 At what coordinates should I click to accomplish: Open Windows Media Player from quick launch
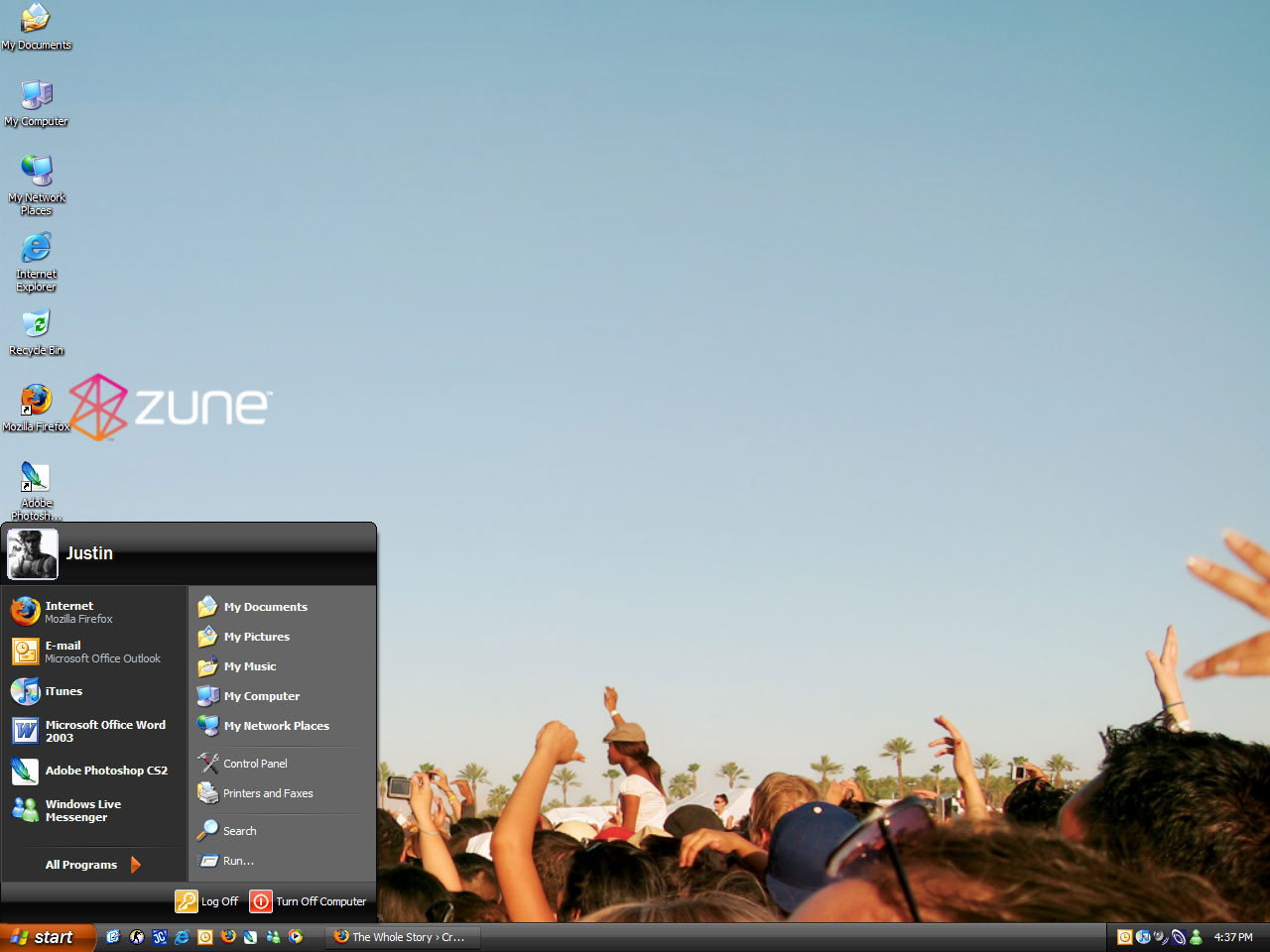(x=296, y=937)
